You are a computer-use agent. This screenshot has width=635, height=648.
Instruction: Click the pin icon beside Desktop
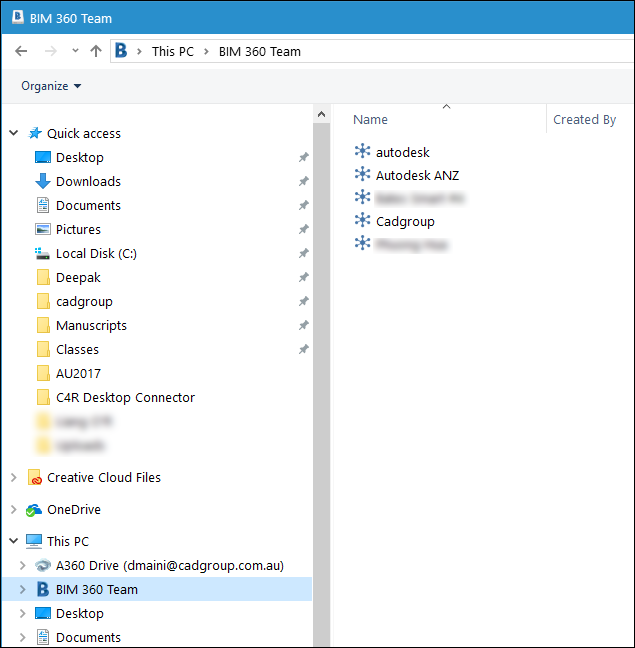tap(304, 157)
